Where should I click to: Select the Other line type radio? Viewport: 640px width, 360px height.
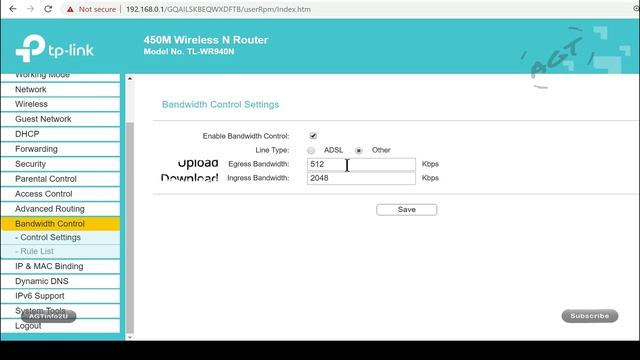(x=359, y=151)
